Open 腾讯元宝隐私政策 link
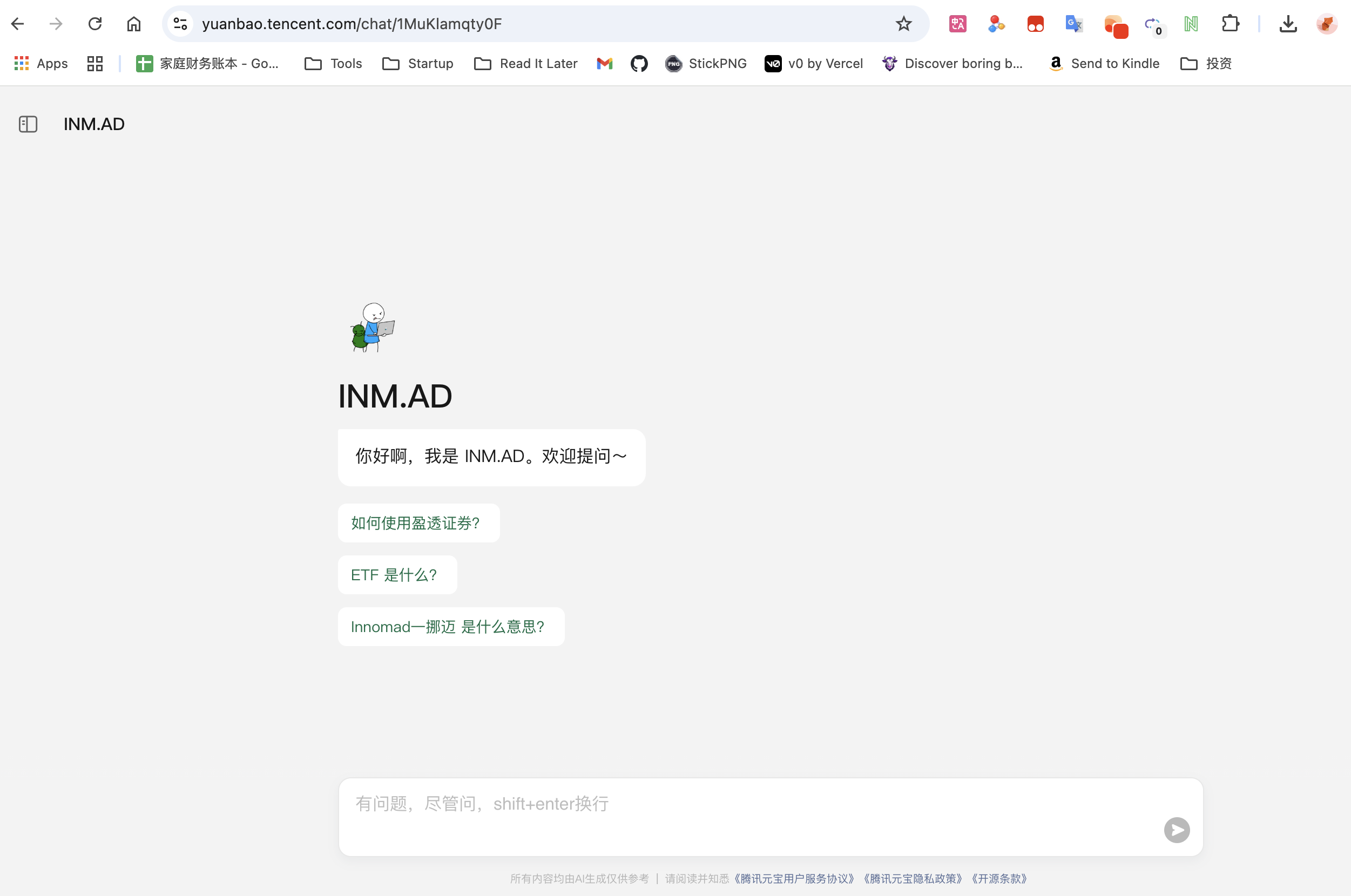 click(912, 878)
